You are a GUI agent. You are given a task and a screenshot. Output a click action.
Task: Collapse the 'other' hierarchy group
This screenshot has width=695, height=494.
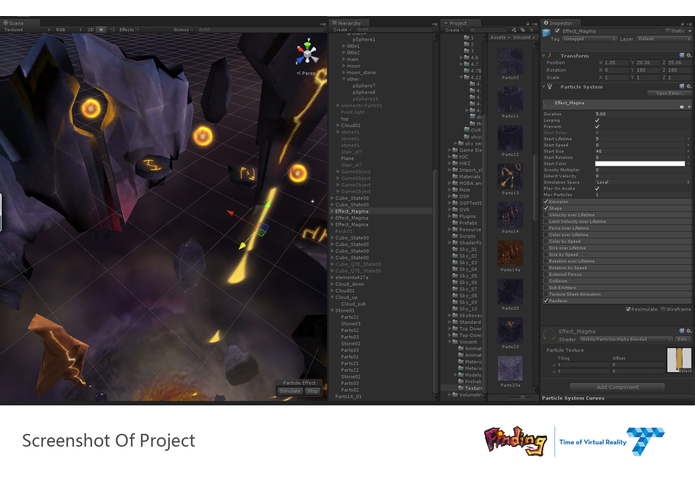(344, 79)
